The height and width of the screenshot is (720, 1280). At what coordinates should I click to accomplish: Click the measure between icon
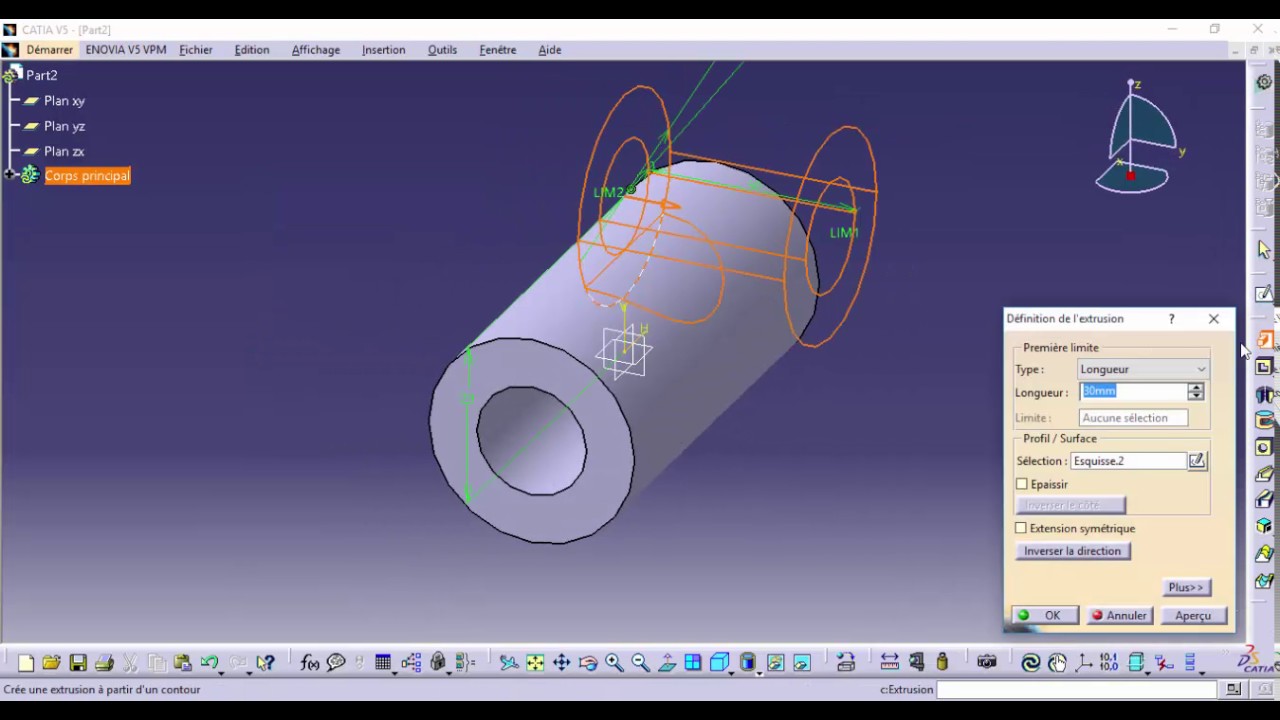click(889, 662)
